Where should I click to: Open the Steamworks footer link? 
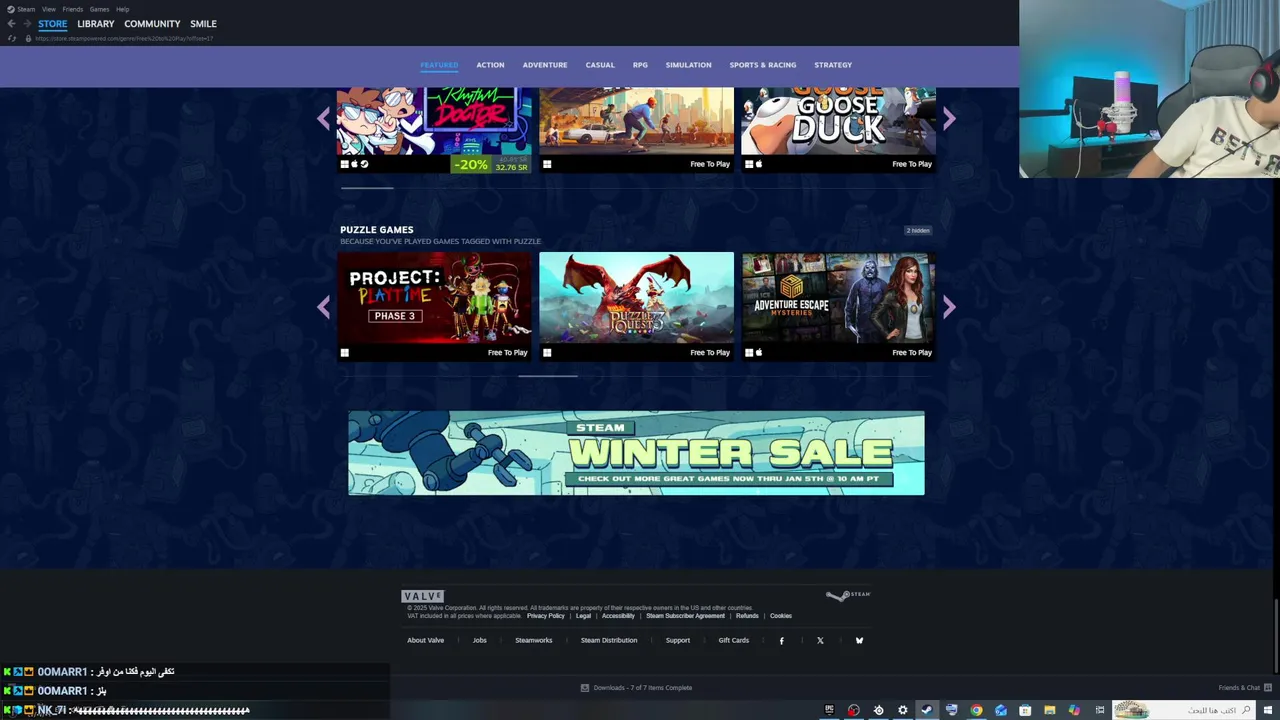533,641
